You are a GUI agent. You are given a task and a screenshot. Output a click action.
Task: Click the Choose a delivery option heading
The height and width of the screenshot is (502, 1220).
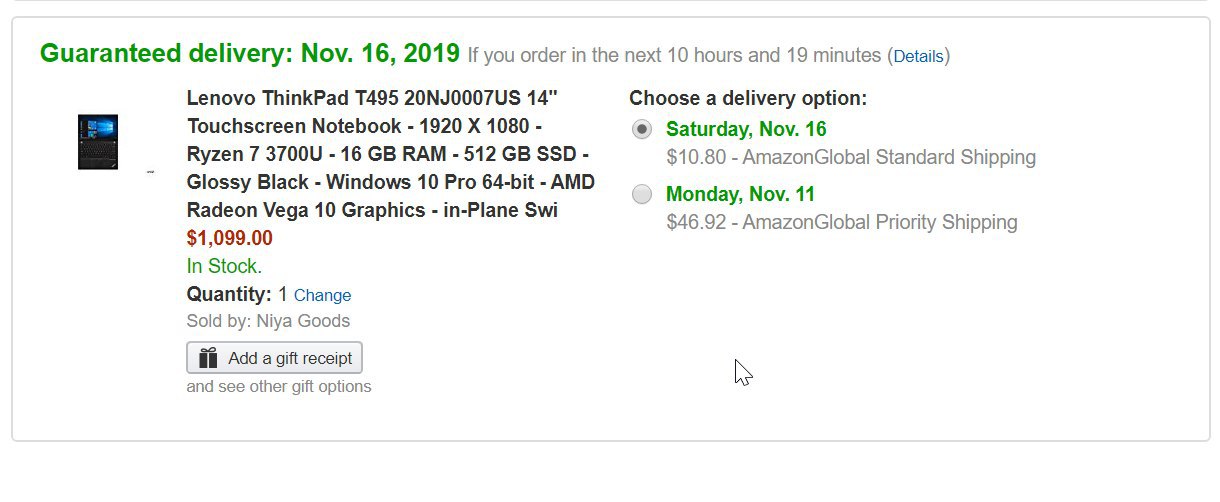[748, 98]
